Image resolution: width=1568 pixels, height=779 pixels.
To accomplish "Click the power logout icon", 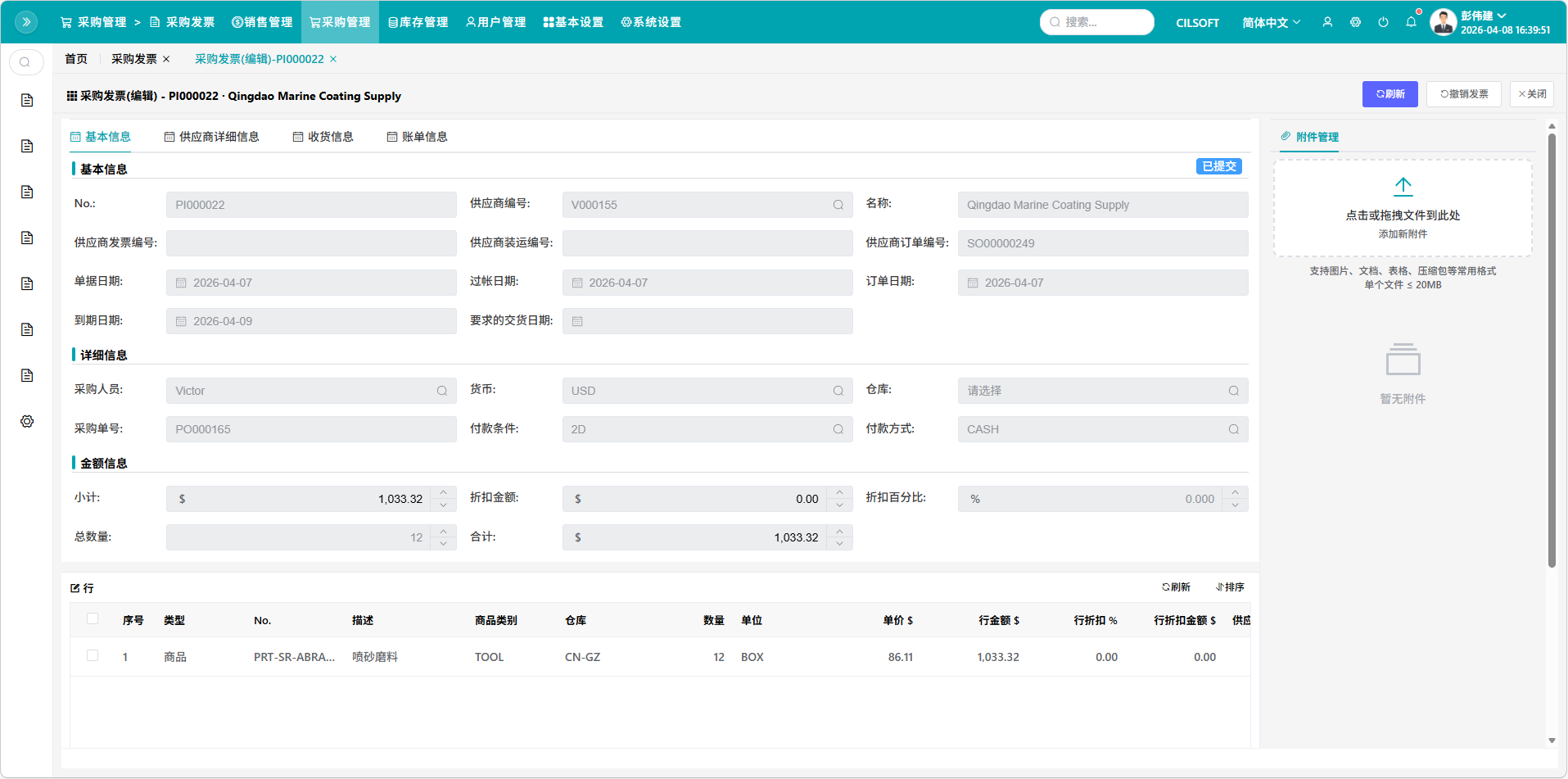I will tap(1383, 22).
